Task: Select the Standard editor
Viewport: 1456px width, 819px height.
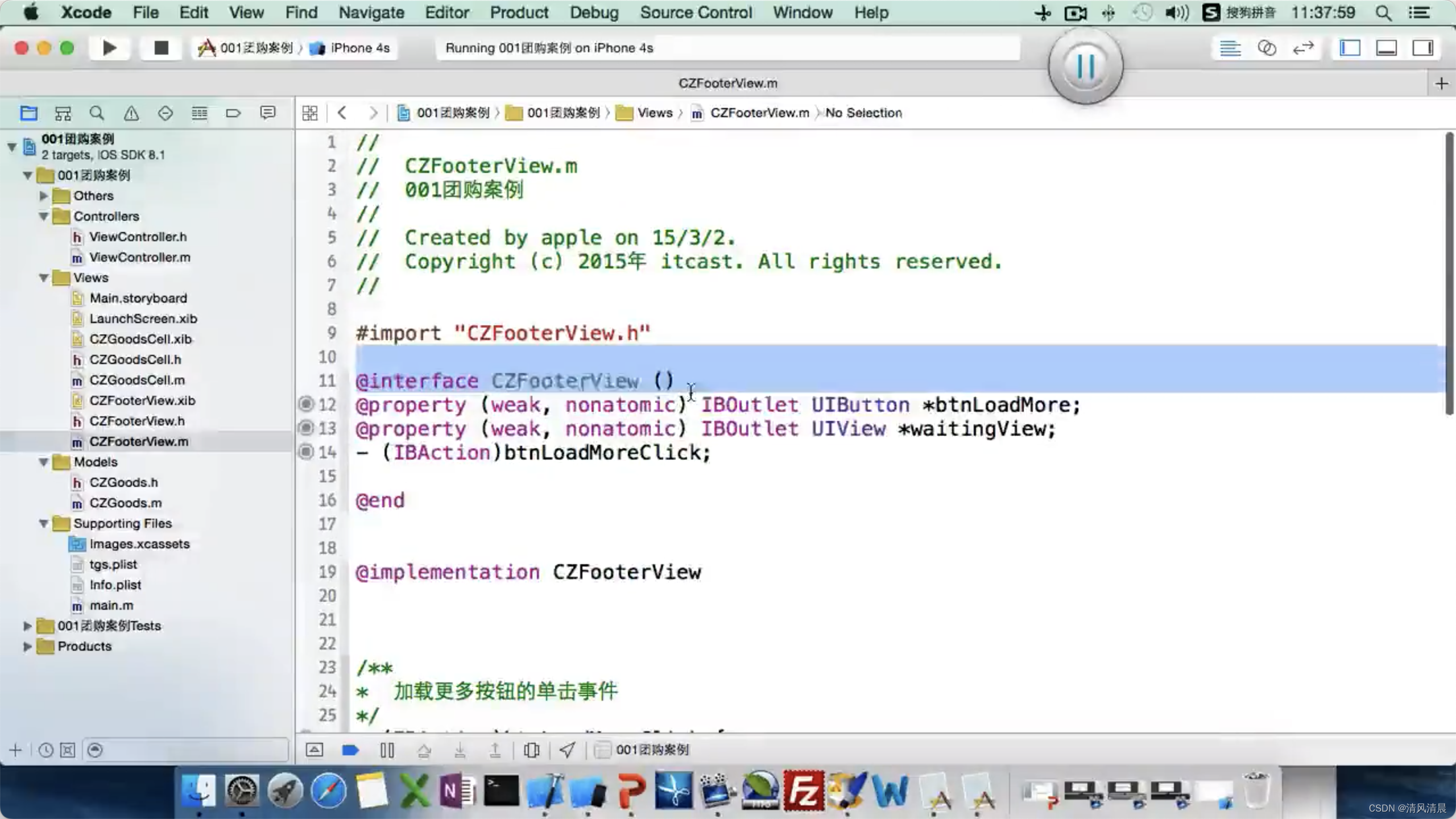Action: tap(1230, 48)
